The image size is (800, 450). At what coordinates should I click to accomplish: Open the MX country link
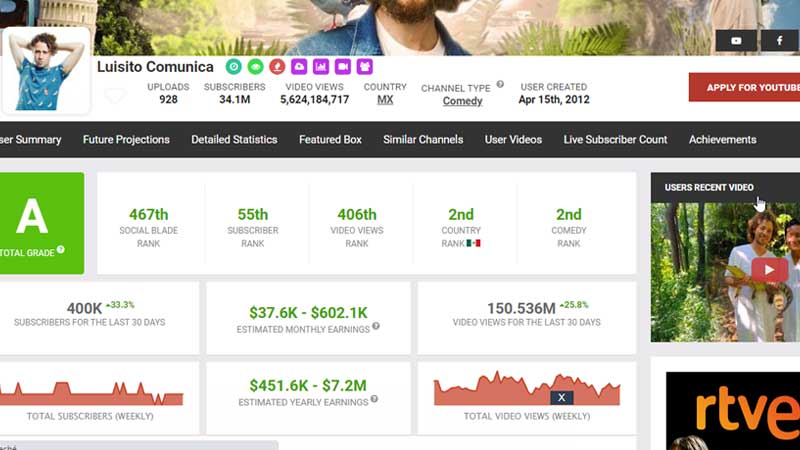pyautogui.click(x=385, y=100)
